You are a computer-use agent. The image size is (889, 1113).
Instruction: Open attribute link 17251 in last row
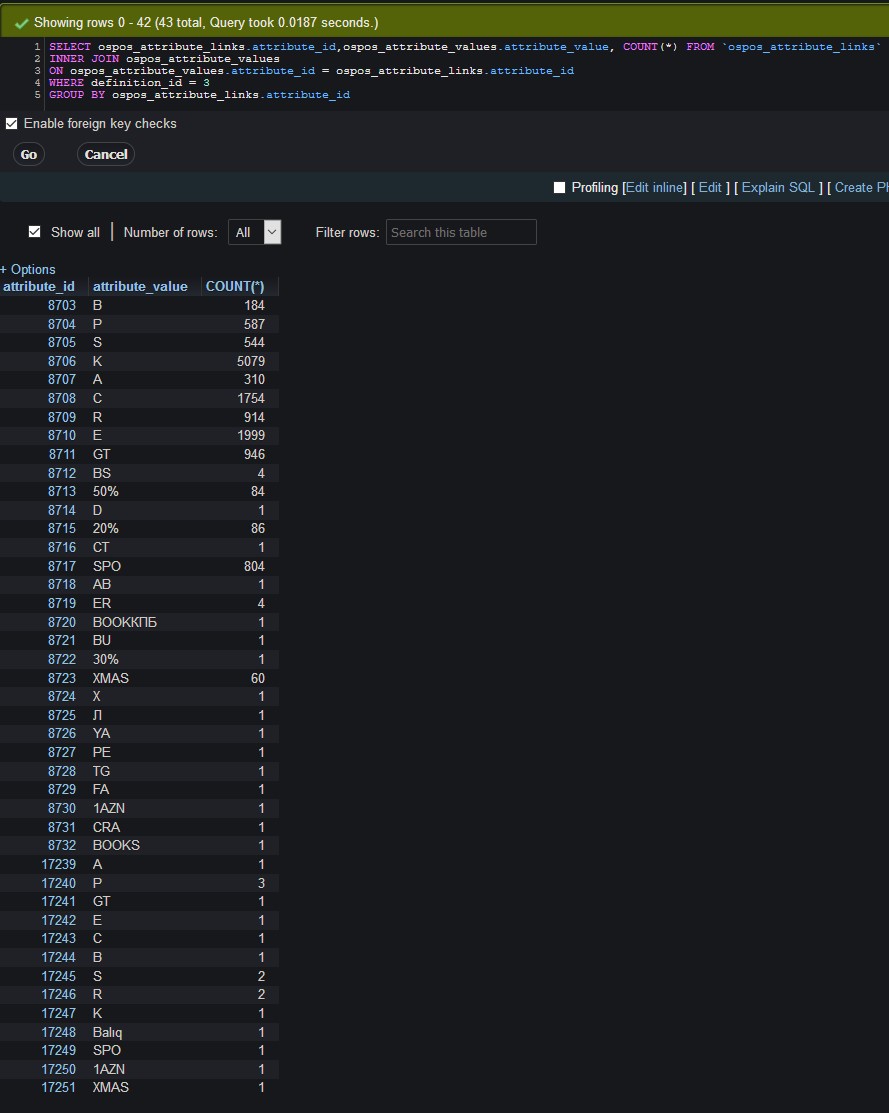58,1087
